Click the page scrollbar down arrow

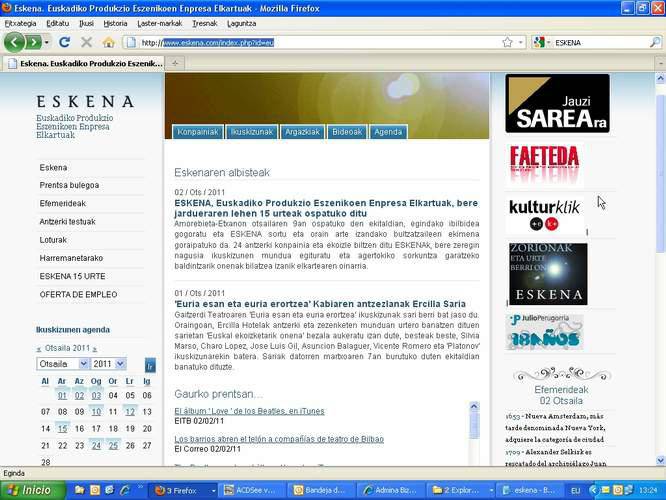(x=660, y=460)
